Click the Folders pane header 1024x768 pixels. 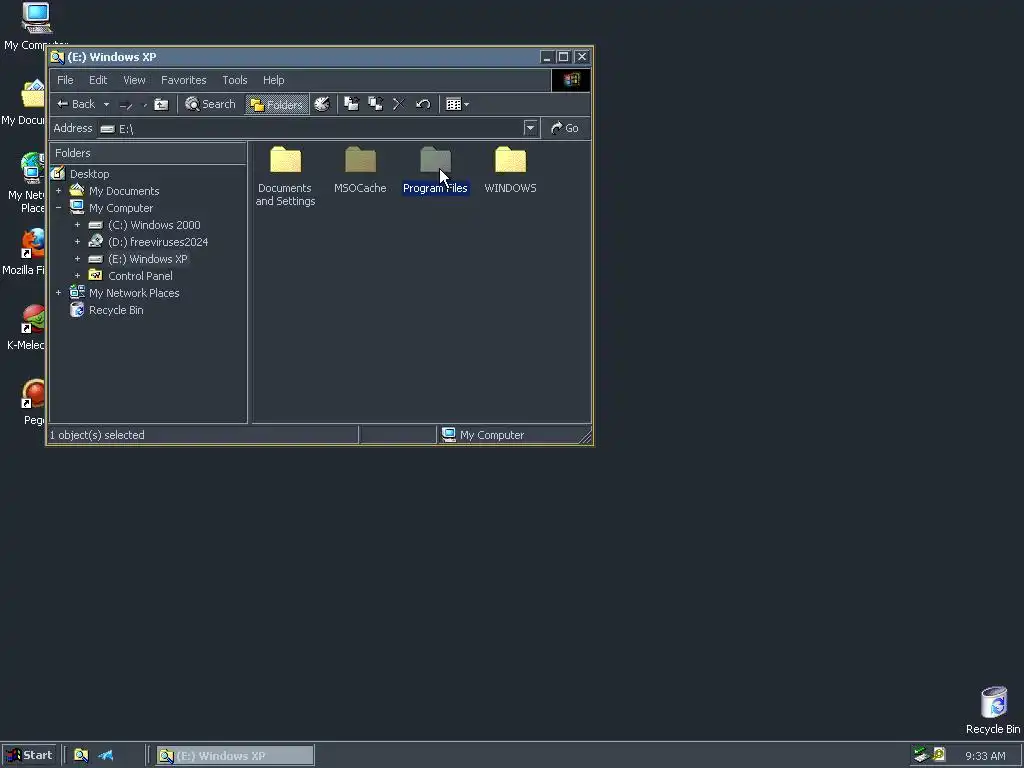(148, 153)
